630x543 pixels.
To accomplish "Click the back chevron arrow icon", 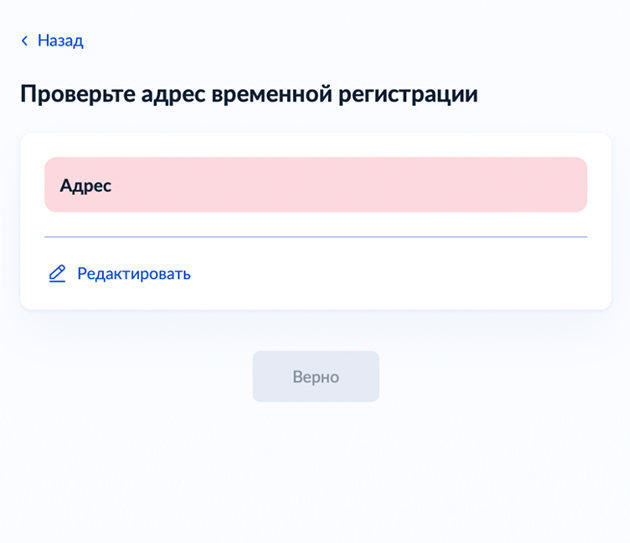I will (25, 41).
